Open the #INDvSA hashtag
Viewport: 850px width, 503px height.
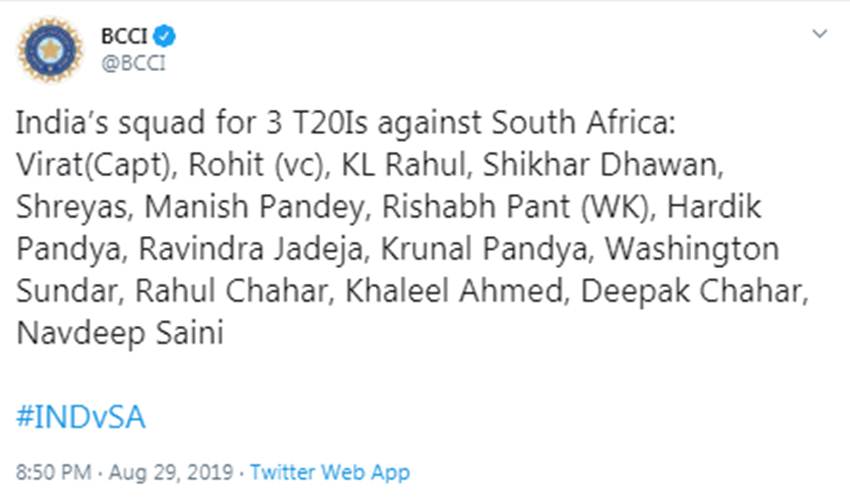coord(81,416)
